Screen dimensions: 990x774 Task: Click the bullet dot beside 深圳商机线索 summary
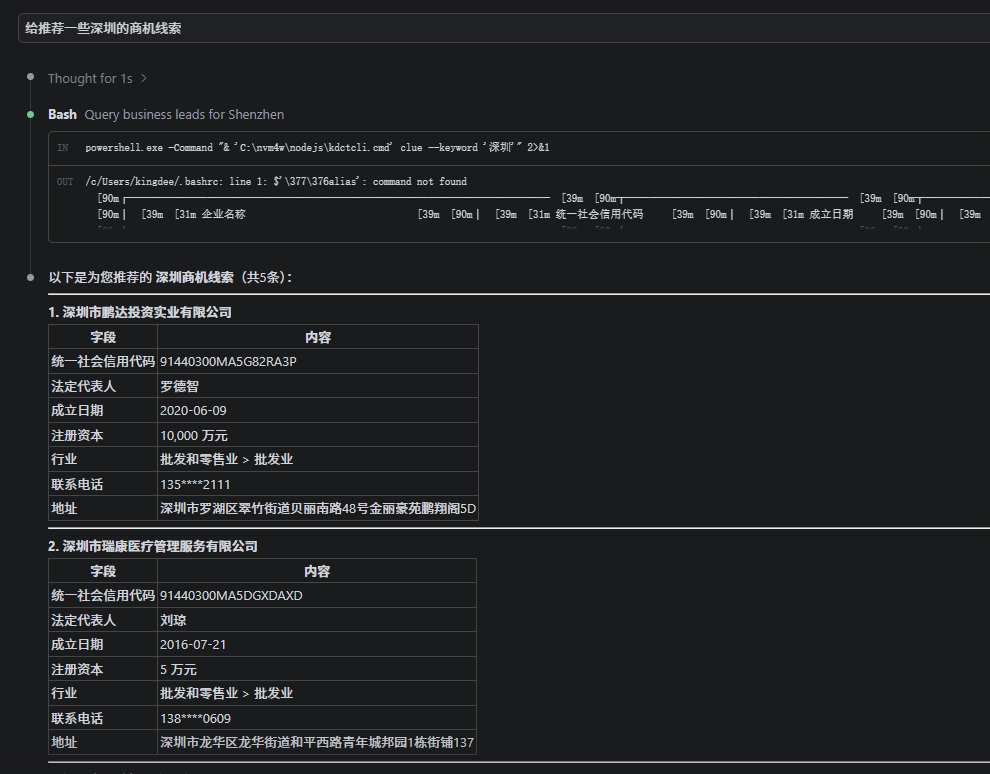pyautogui.click(x=31, y=277)
